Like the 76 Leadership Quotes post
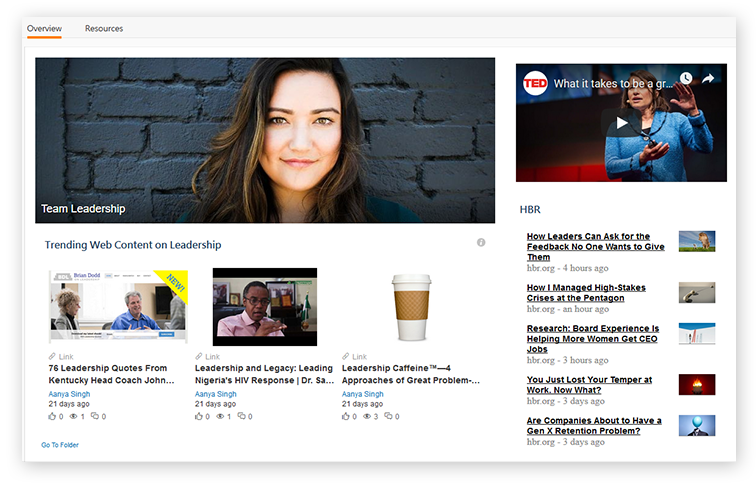The image size is (756, 483). tap(52, 416)
